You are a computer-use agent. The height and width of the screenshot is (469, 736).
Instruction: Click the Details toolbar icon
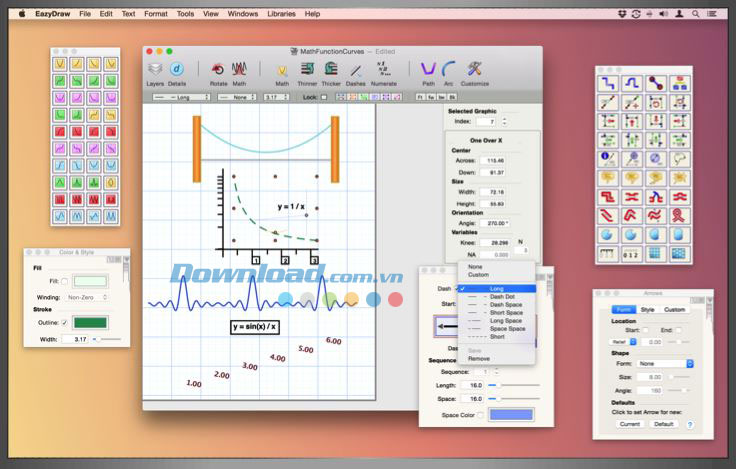click(x=177, y=69)
